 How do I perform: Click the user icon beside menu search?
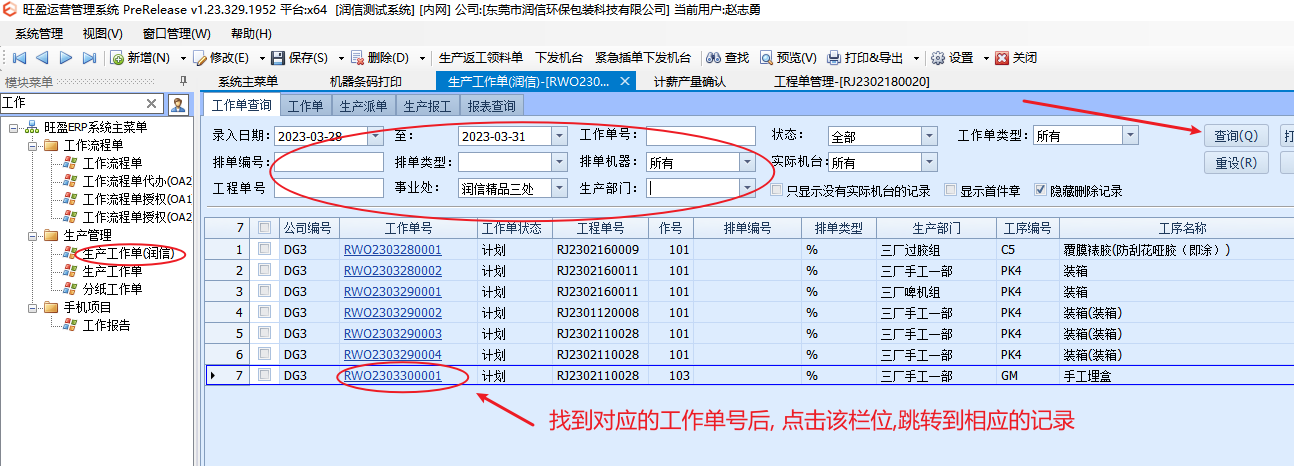pyautogui.click(x=178, y=103)
